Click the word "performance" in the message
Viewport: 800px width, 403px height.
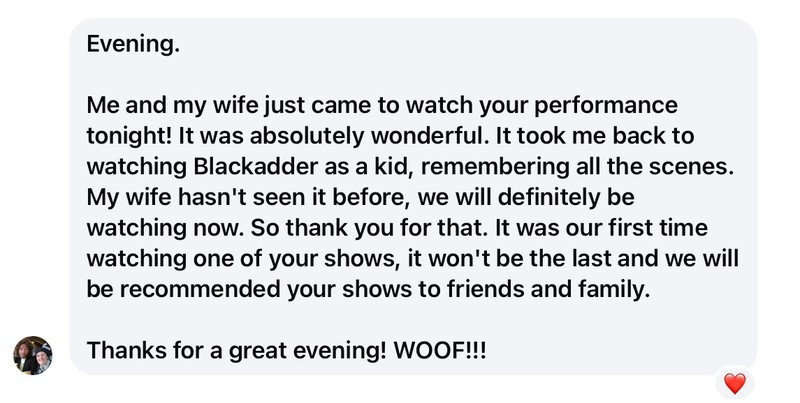pyautogui.click(x=605, y=104)
